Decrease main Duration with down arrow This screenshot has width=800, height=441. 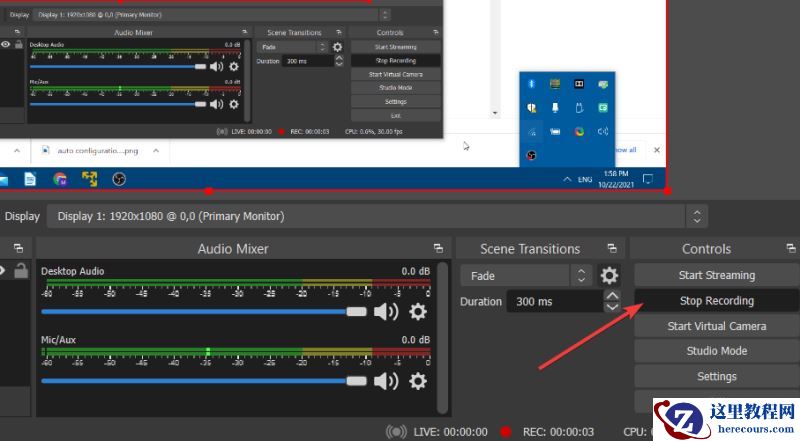(x=612, y=307)
